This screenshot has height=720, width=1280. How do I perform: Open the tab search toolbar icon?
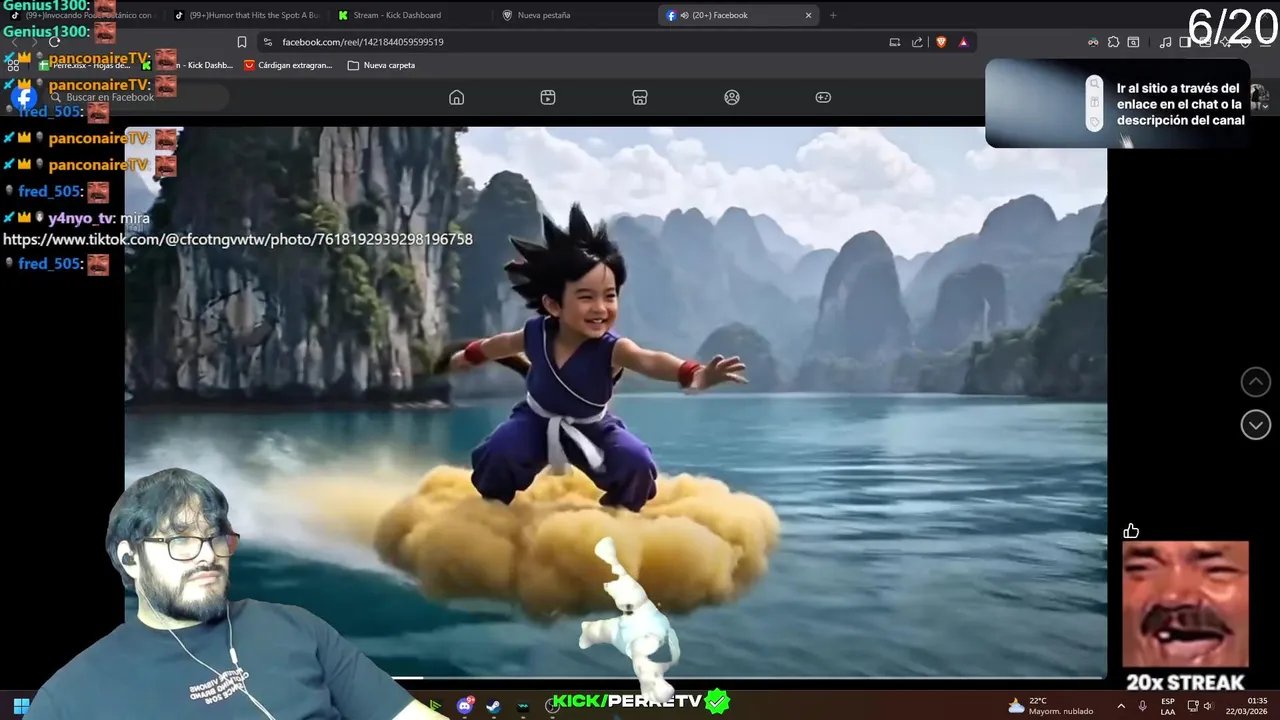pyautogui.click(x=1133, y=42)
